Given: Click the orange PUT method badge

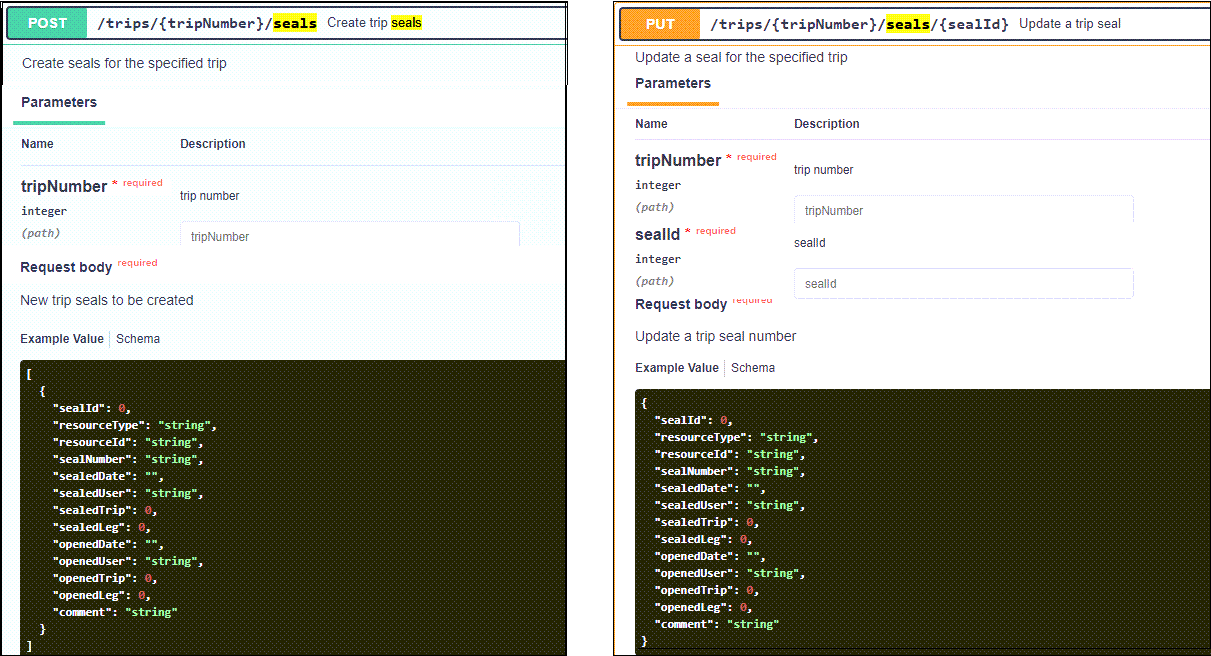Looking at the screenshot, I should [660, 24].
